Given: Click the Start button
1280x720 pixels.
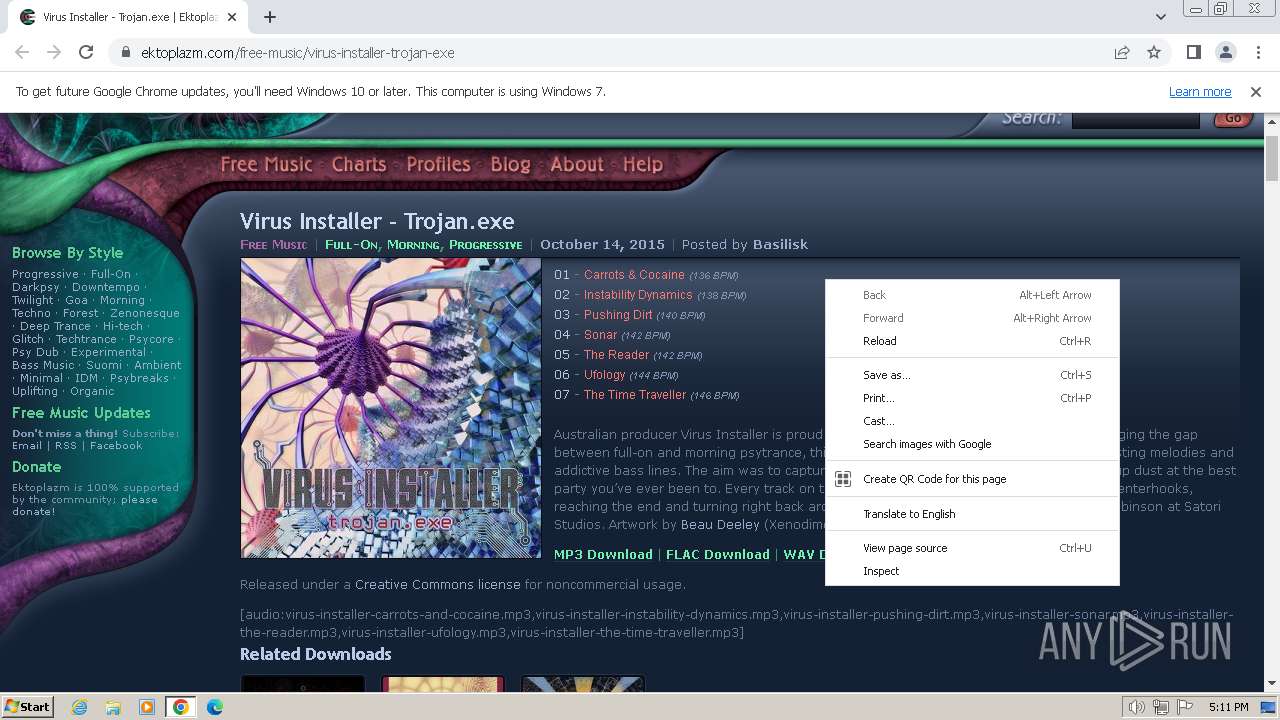Looking at the screenshot, I should (x=28, y=706).
